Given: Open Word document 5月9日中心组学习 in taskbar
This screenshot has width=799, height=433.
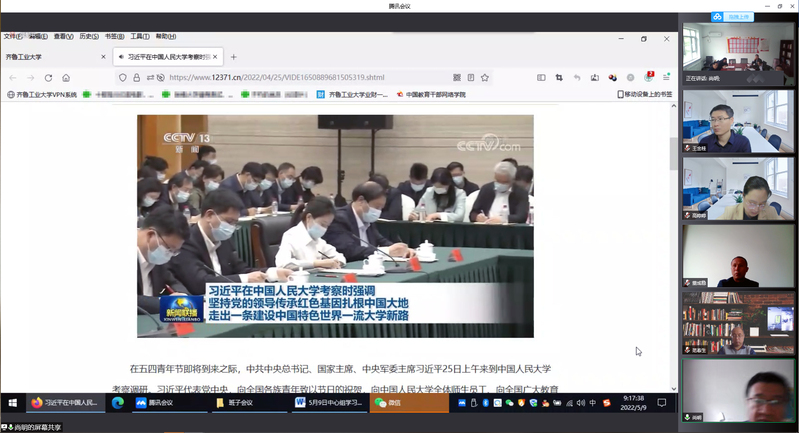Looking at the screenshot, I should pyautogui.click(x=329, y=402).
